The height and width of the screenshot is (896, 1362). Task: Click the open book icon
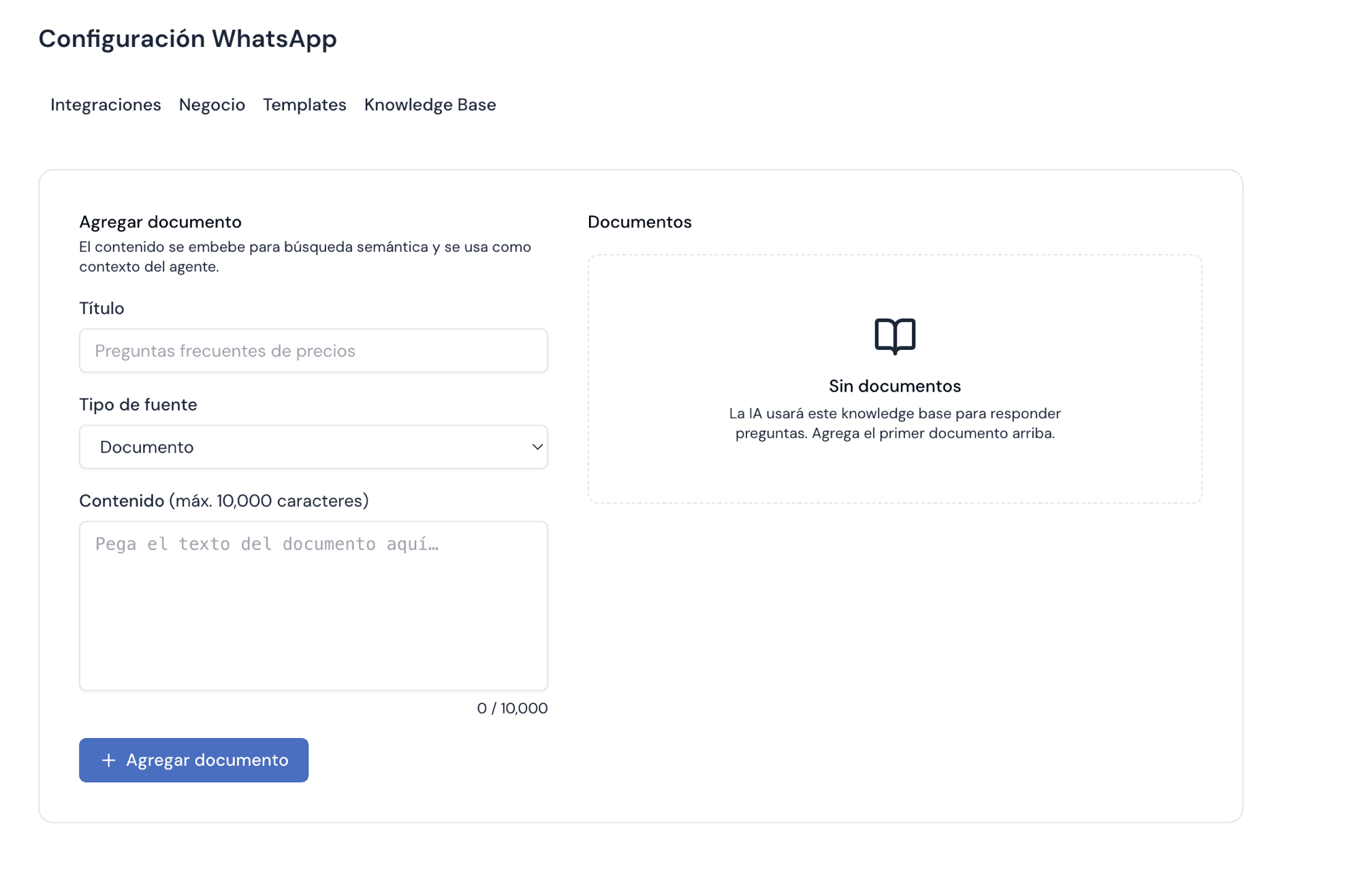(x=895, y=336)
